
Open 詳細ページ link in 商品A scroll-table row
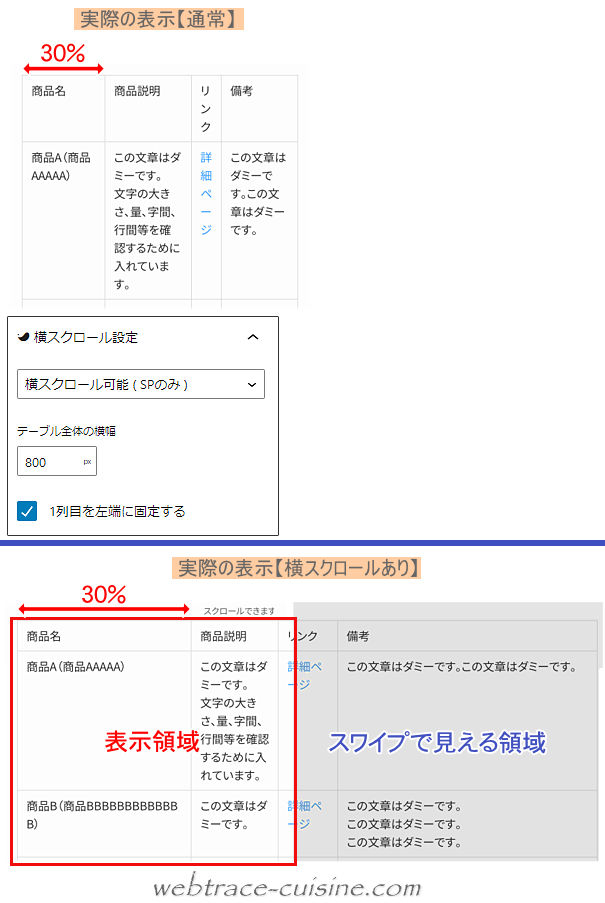coord(305,676)
